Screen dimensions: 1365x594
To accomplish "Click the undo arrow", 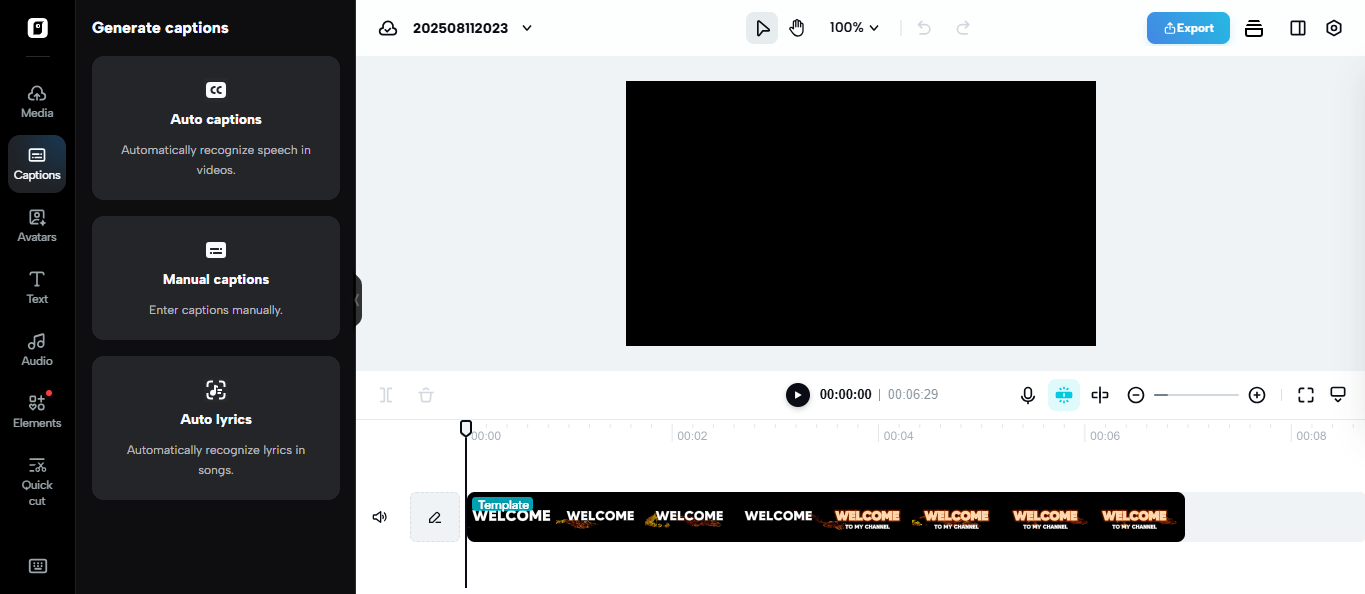I will [924, 28].
